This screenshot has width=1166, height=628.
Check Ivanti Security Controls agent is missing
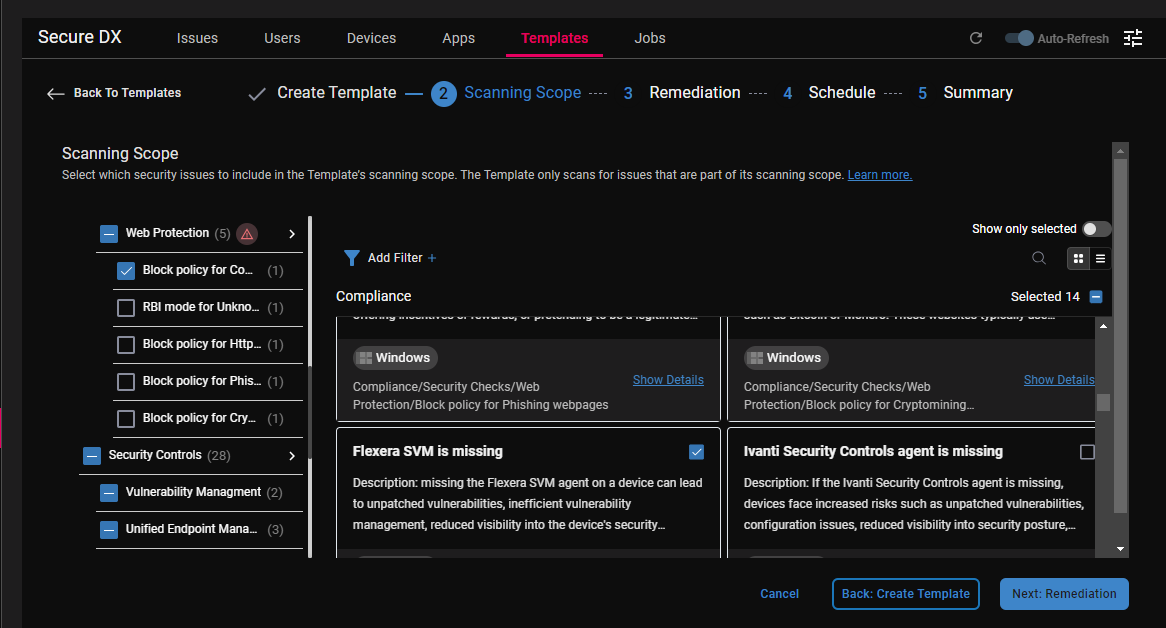click(1086, 452)
